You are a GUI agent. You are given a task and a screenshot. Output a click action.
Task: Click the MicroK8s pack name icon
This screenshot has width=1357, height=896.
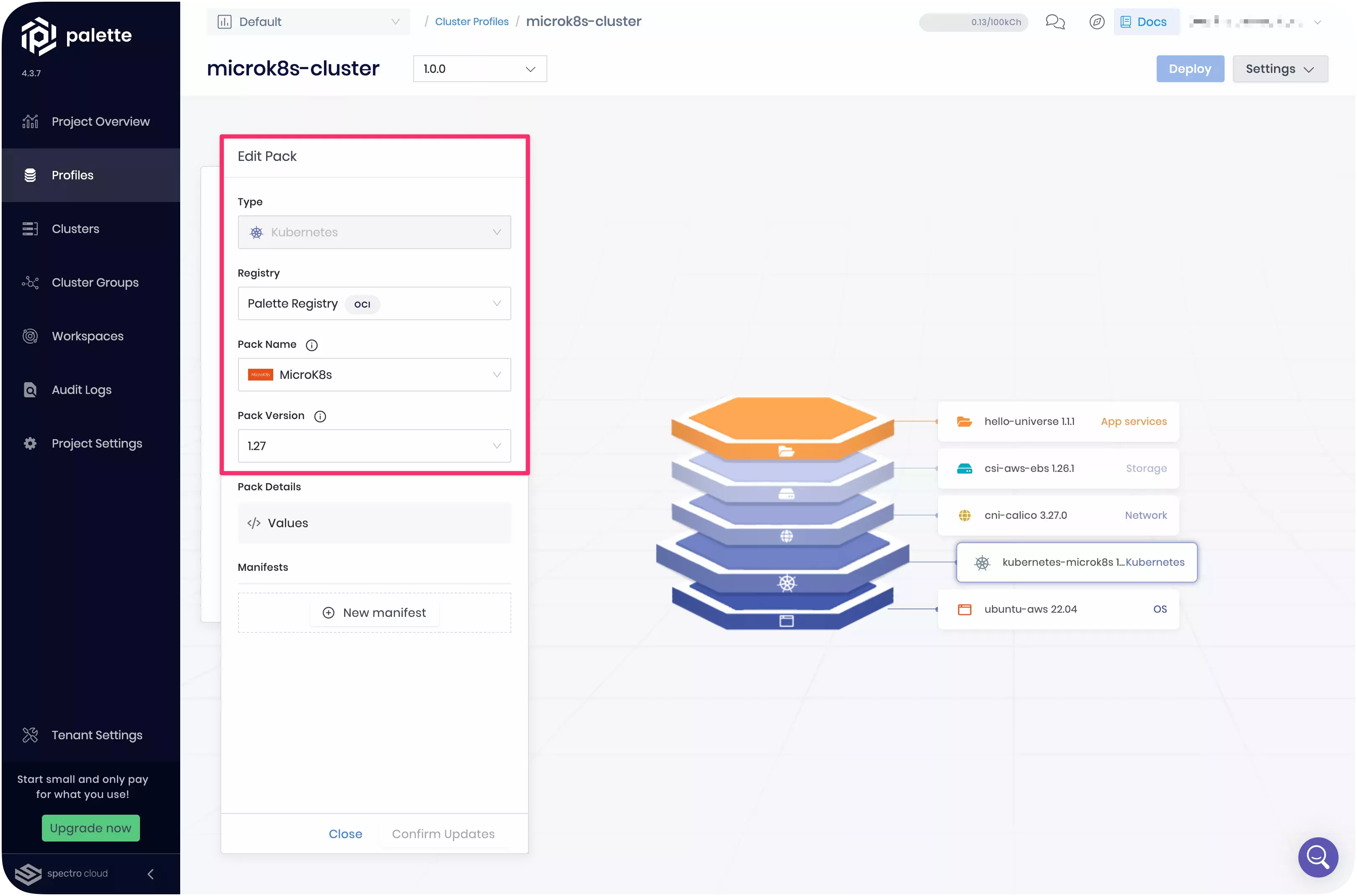tap(259, 374)
